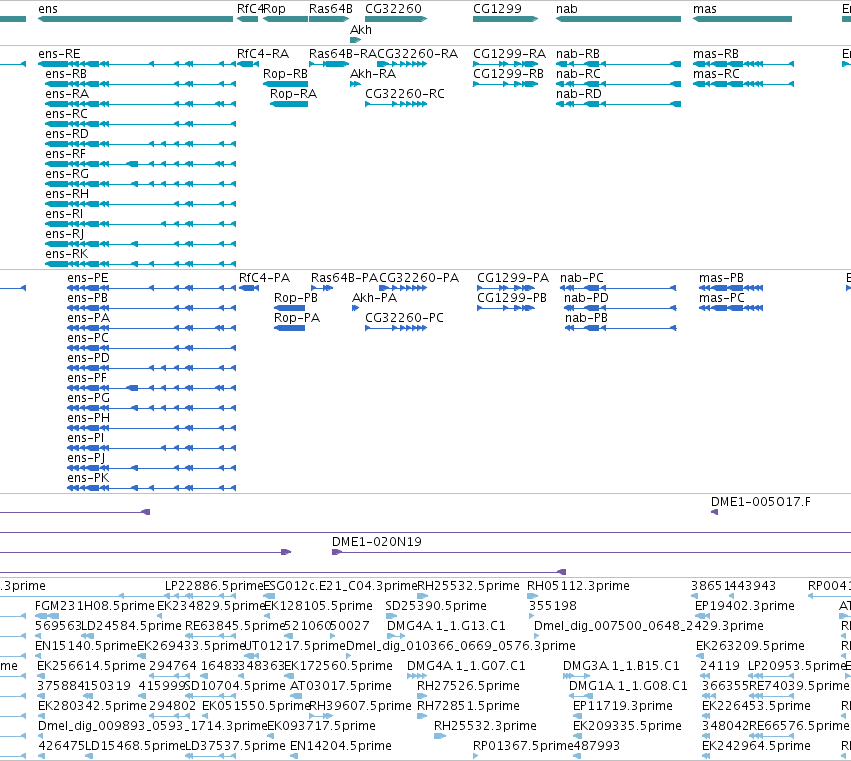Click transcript CG1299-RB
Screen dimensions: 851x761
point(506,84)
